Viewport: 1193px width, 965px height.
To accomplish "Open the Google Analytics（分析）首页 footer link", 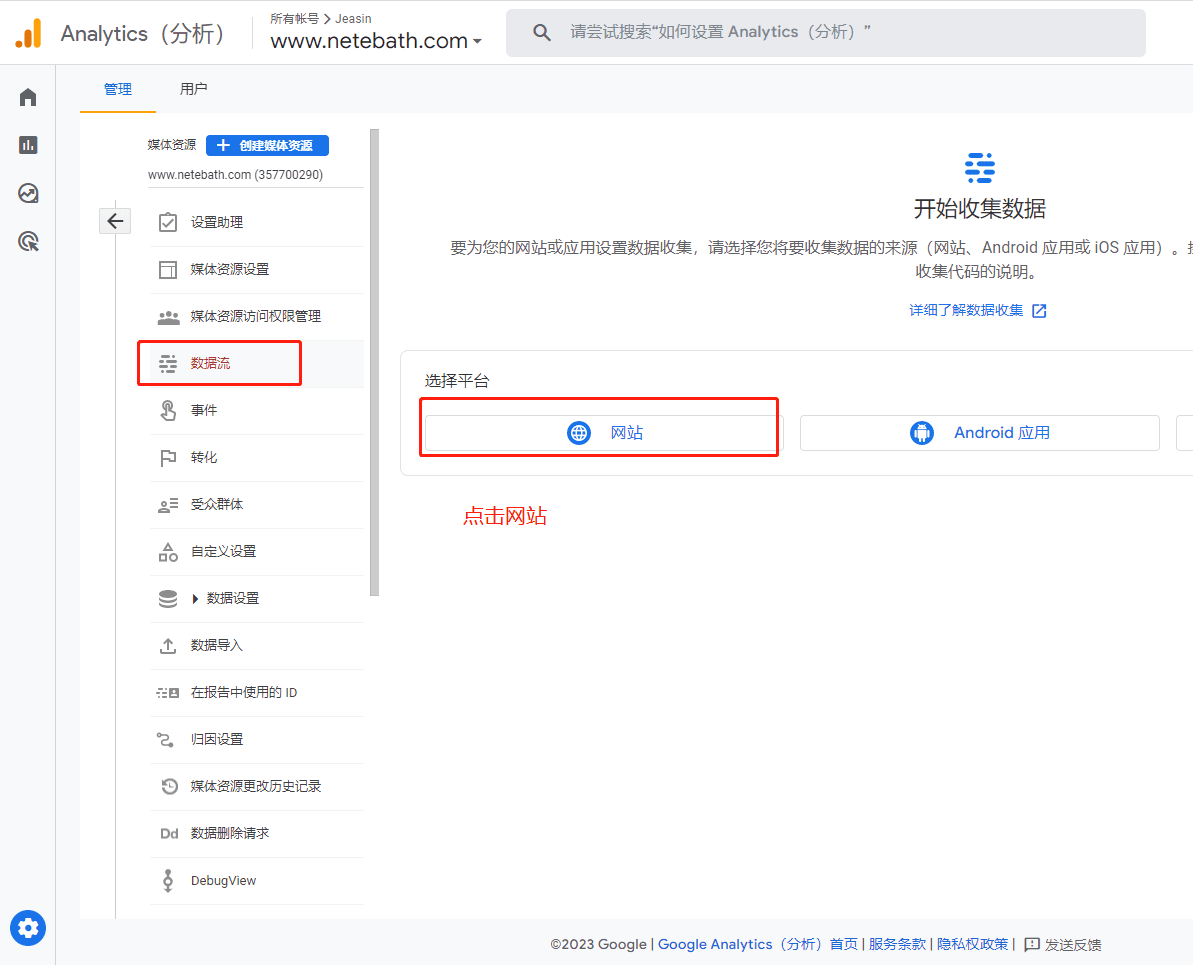I will coord(758,944).
